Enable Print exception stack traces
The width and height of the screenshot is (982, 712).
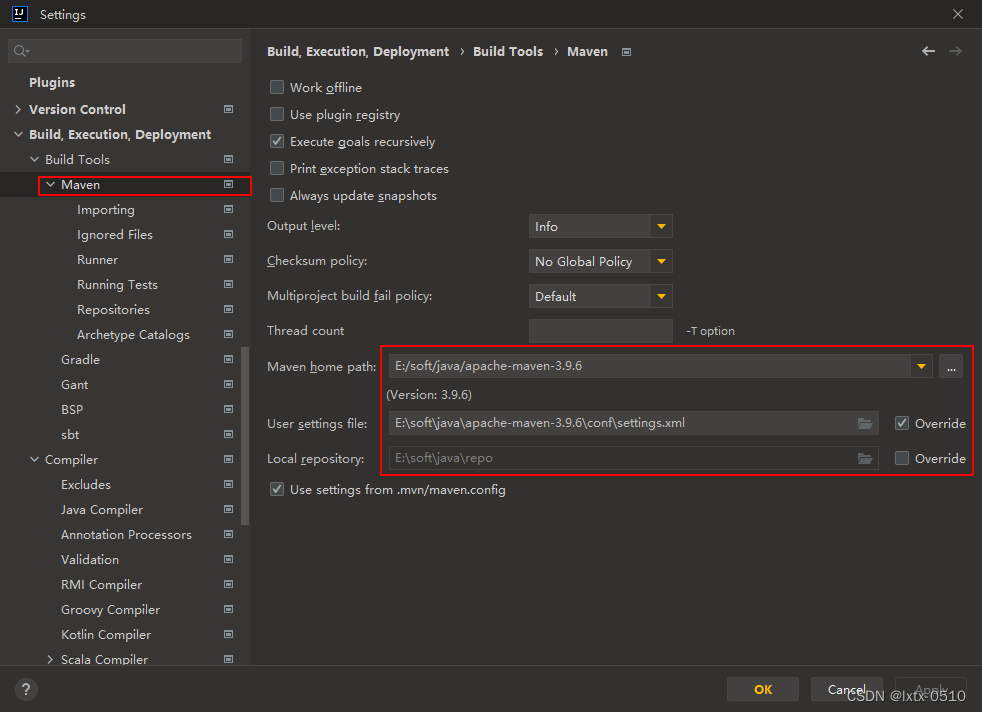tap(277, 168)
